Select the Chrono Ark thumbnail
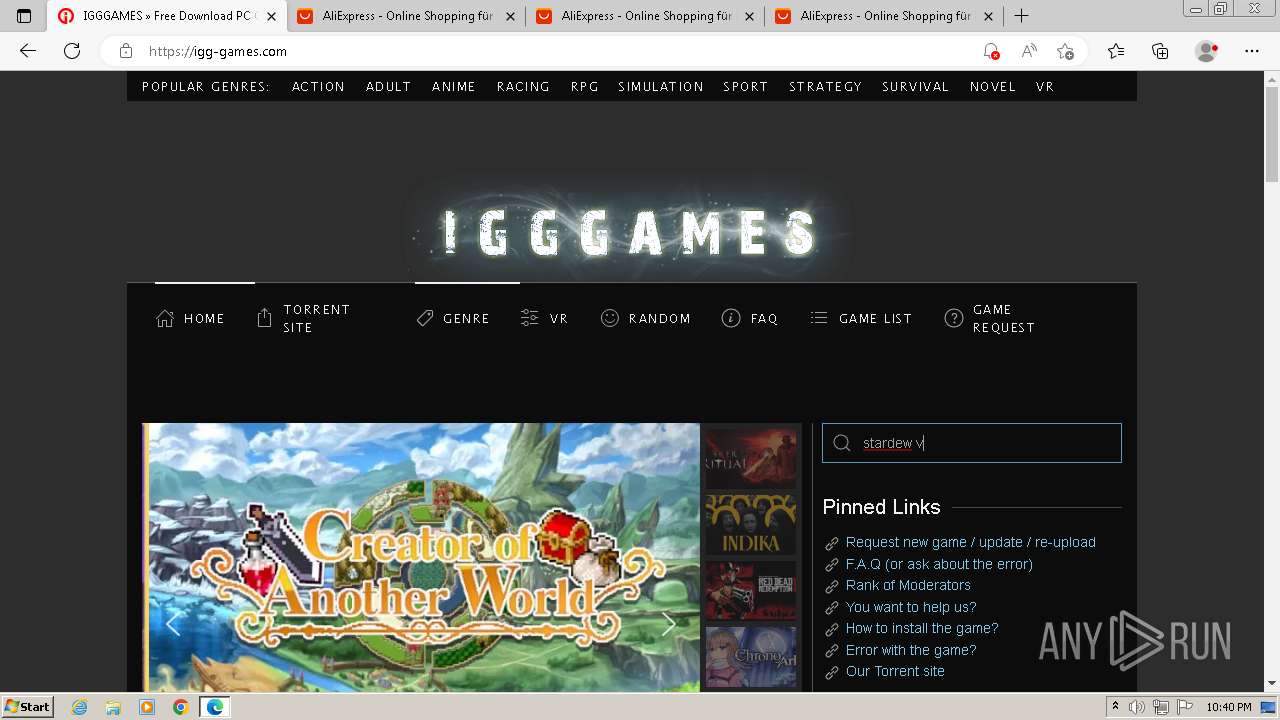The image size is (1280, 720). (x=751, y=657)
